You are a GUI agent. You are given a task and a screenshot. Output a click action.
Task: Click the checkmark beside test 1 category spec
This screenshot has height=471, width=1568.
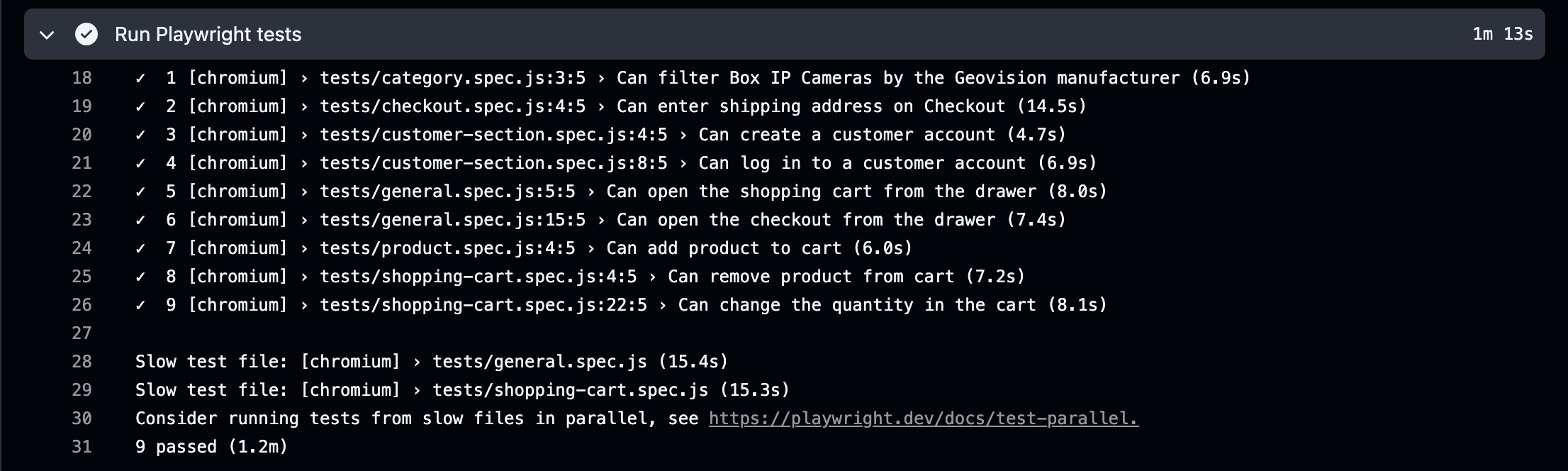[140, 78]
